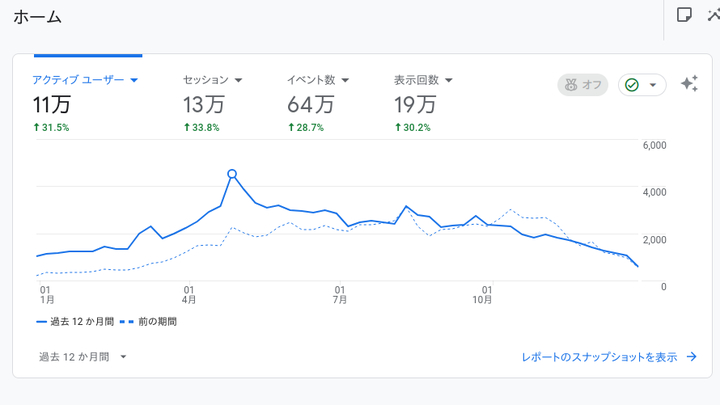Expand the アクティブ ユーザー metric dropdown

point(134,80)
